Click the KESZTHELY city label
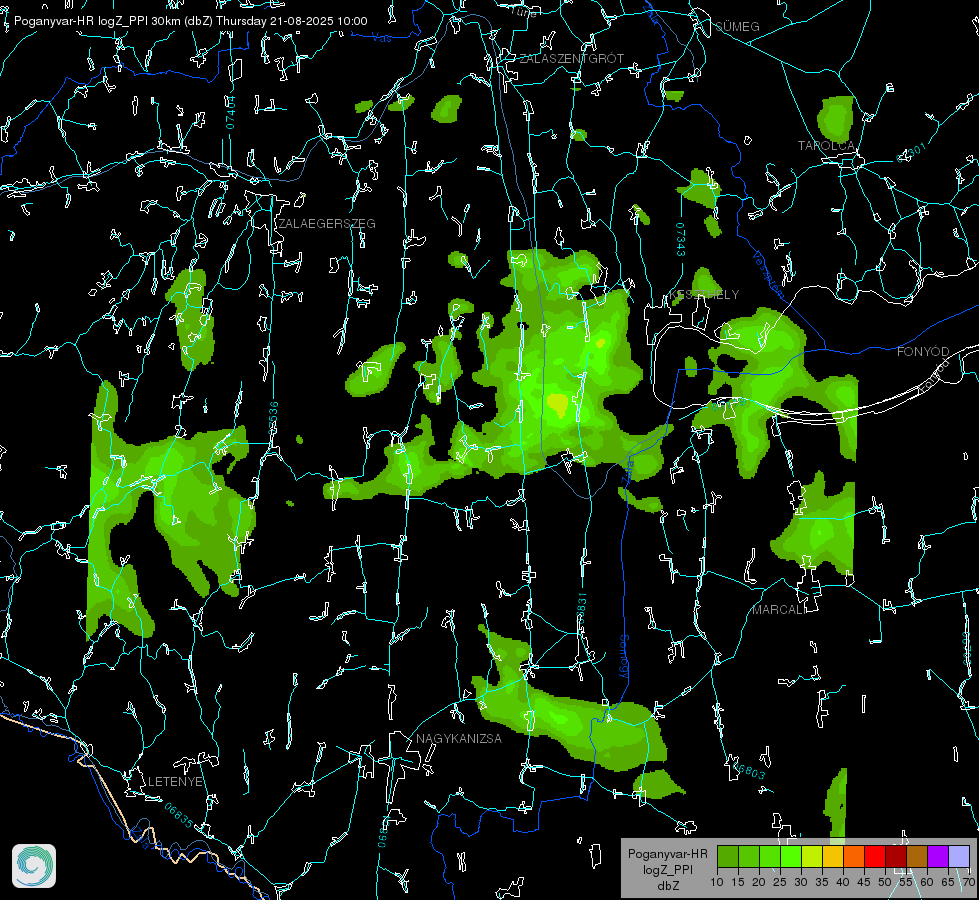979x900 pixels. [x=704, y=294]
